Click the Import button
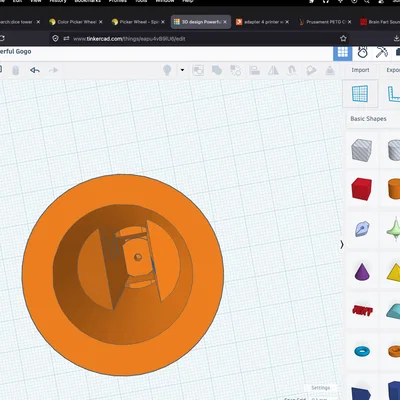400x400 pixels. (x=360, y=70)
